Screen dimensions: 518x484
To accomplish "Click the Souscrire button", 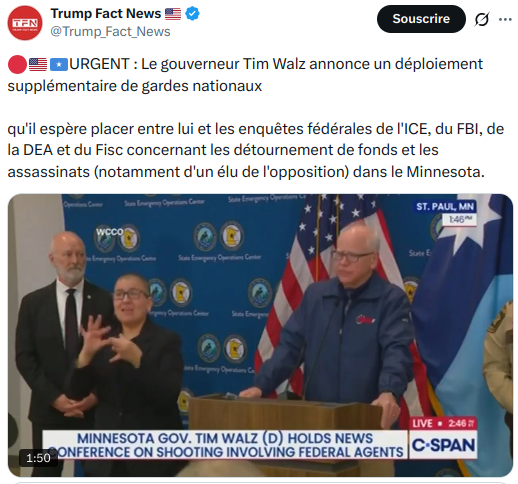I will pyautogui.click(x=421, y=19).
